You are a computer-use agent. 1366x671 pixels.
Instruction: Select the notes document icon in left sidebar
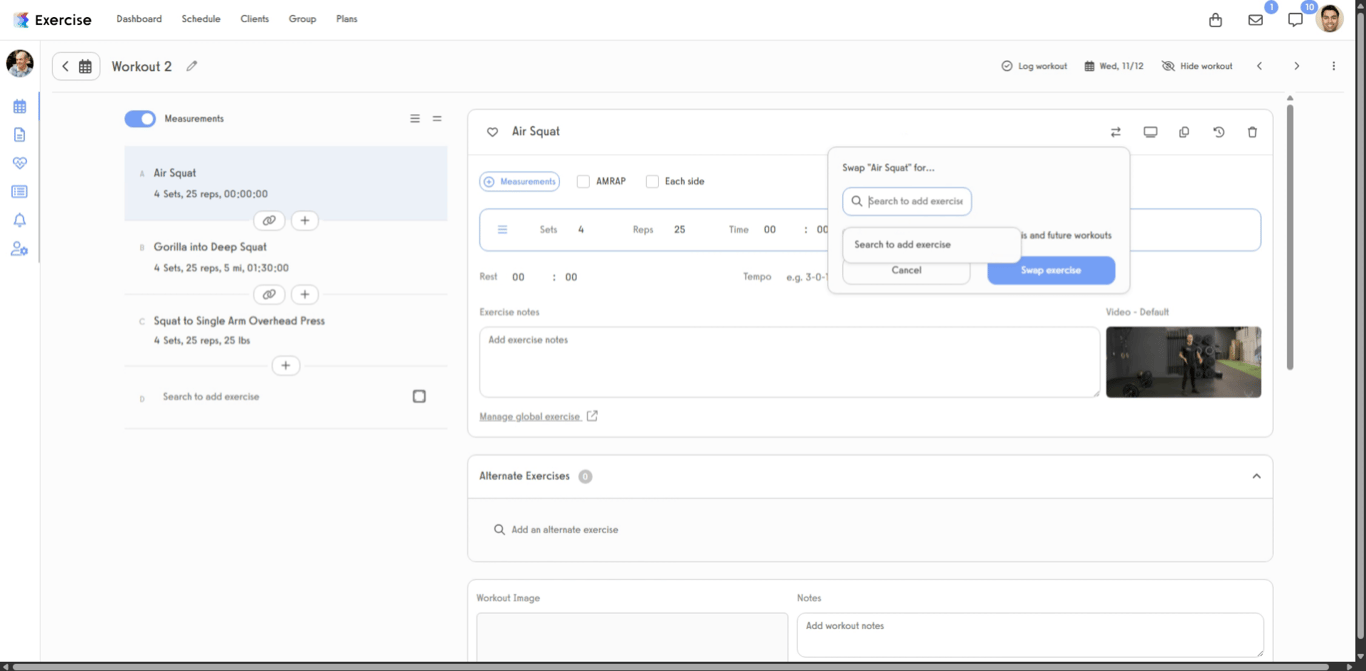pos(20,133)
